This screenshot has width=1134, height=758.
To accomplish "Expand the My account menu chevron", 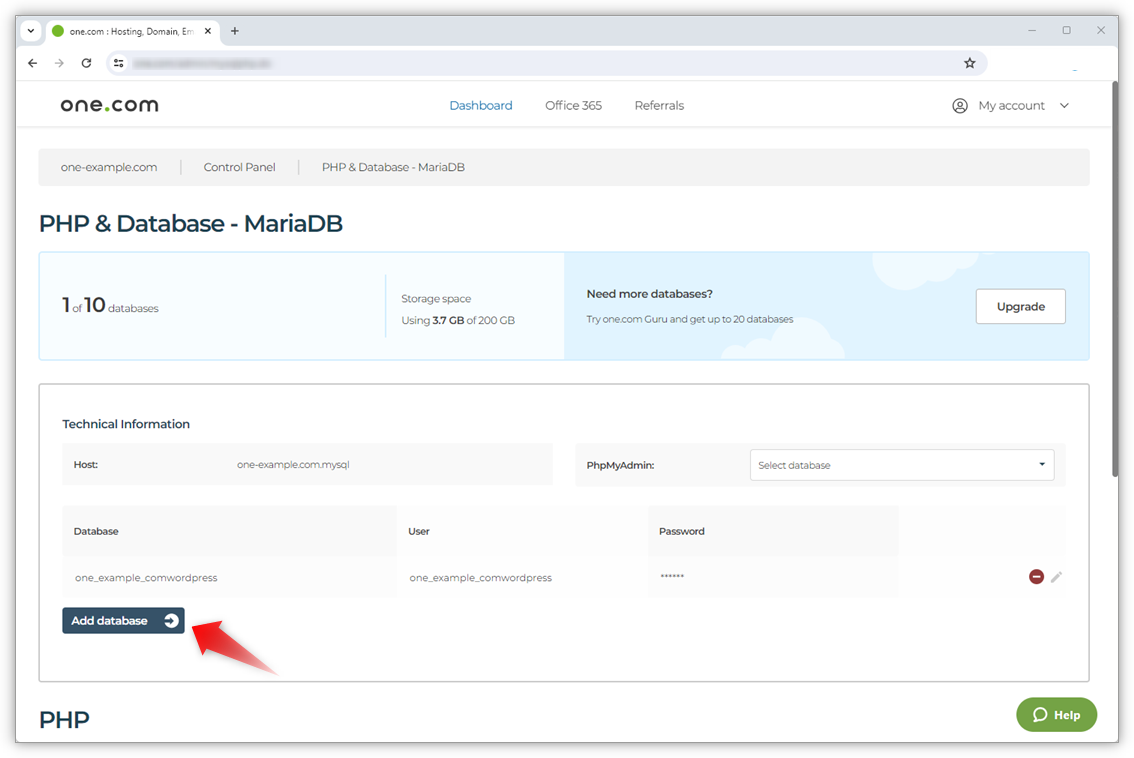I will pyautogui.click(x=1064, y=105).
